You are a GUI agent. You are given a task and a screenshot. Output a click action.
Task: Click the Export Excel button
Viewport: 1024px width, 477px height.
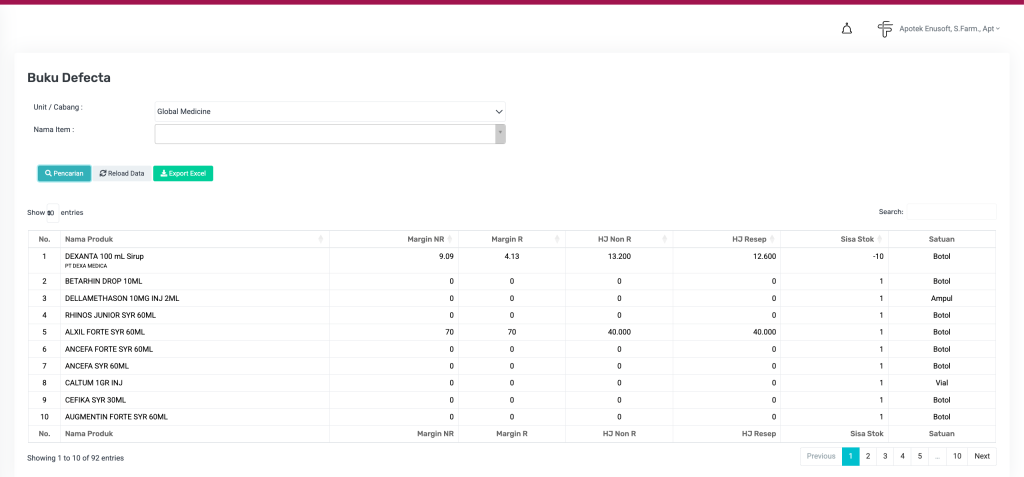pyautogui.click(x=183, y=173)
